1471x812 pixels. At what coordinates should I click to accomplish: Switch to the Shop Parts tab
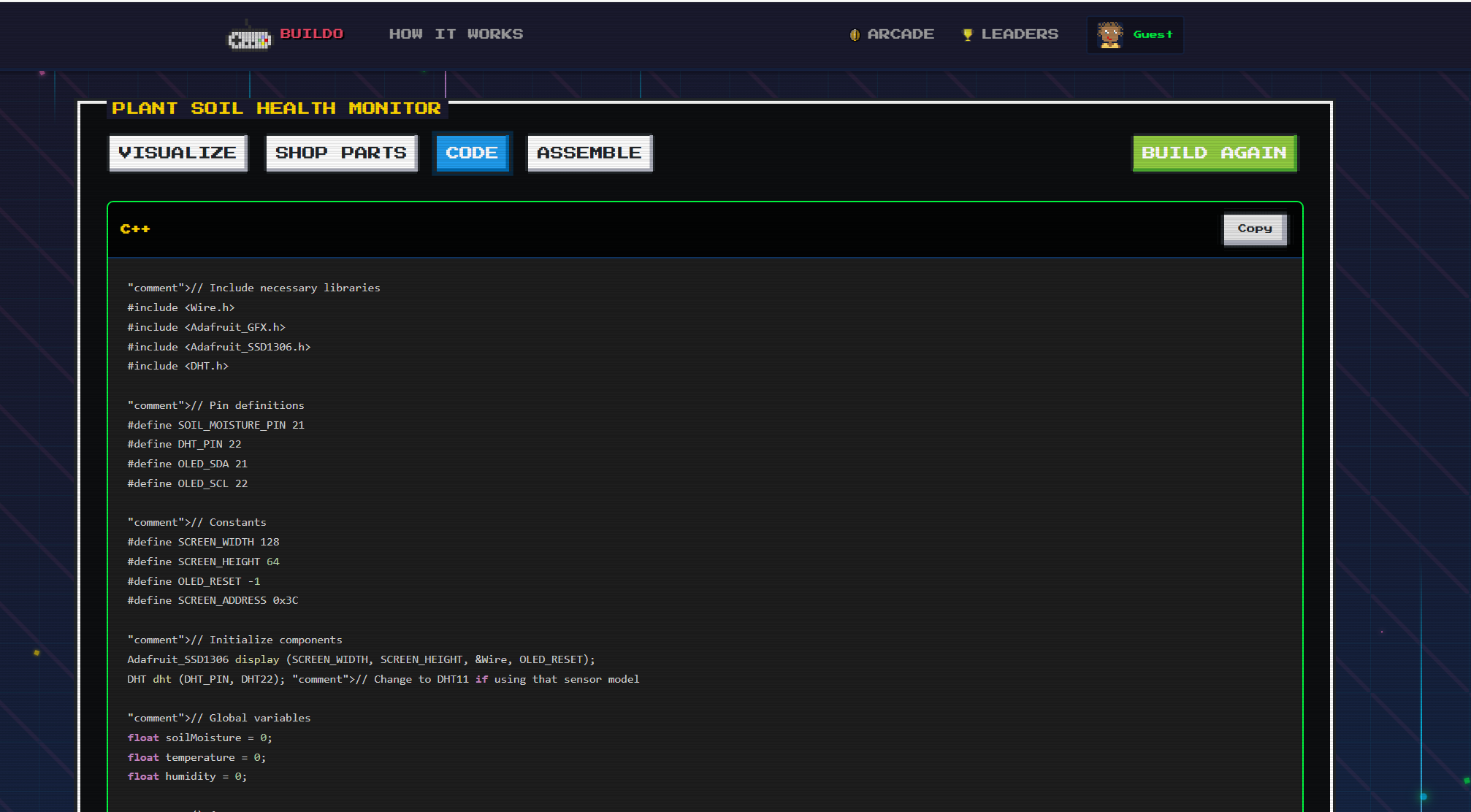pyautogui.click(x=341, y=153)
